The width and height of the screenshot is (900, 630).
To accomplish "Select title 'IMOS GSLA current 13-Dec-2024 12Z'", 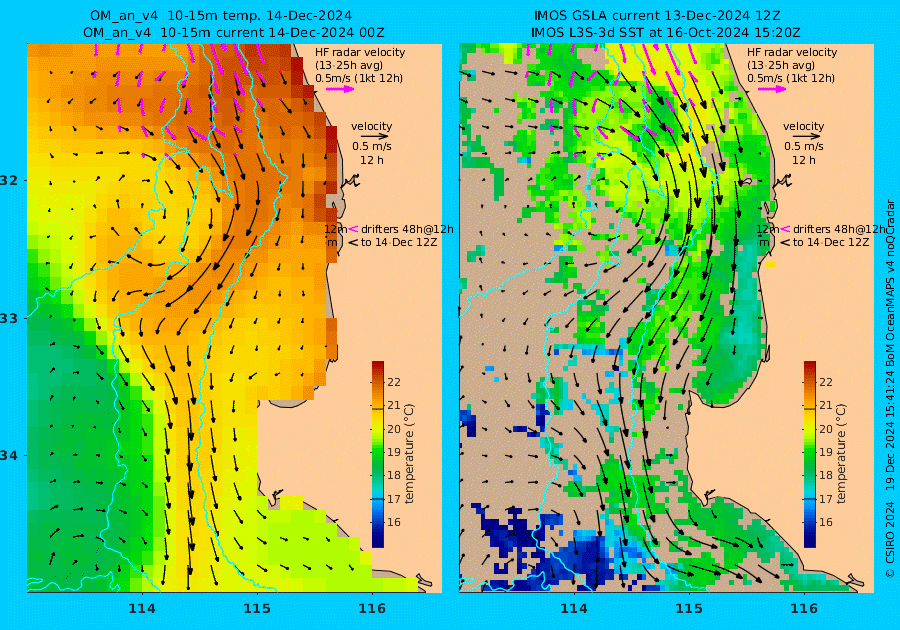I will 657,16.
